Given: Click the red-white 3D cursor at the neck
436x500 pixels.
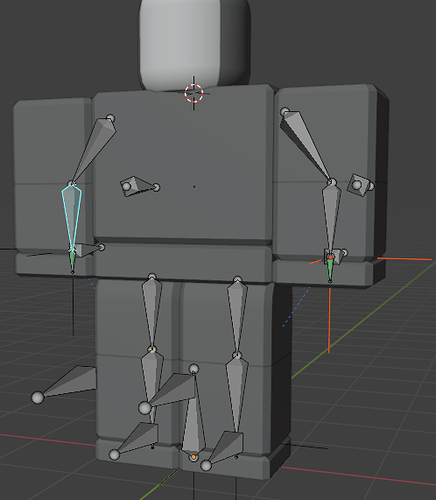Looking at the screenshot, I should click(x=194, y=93).
